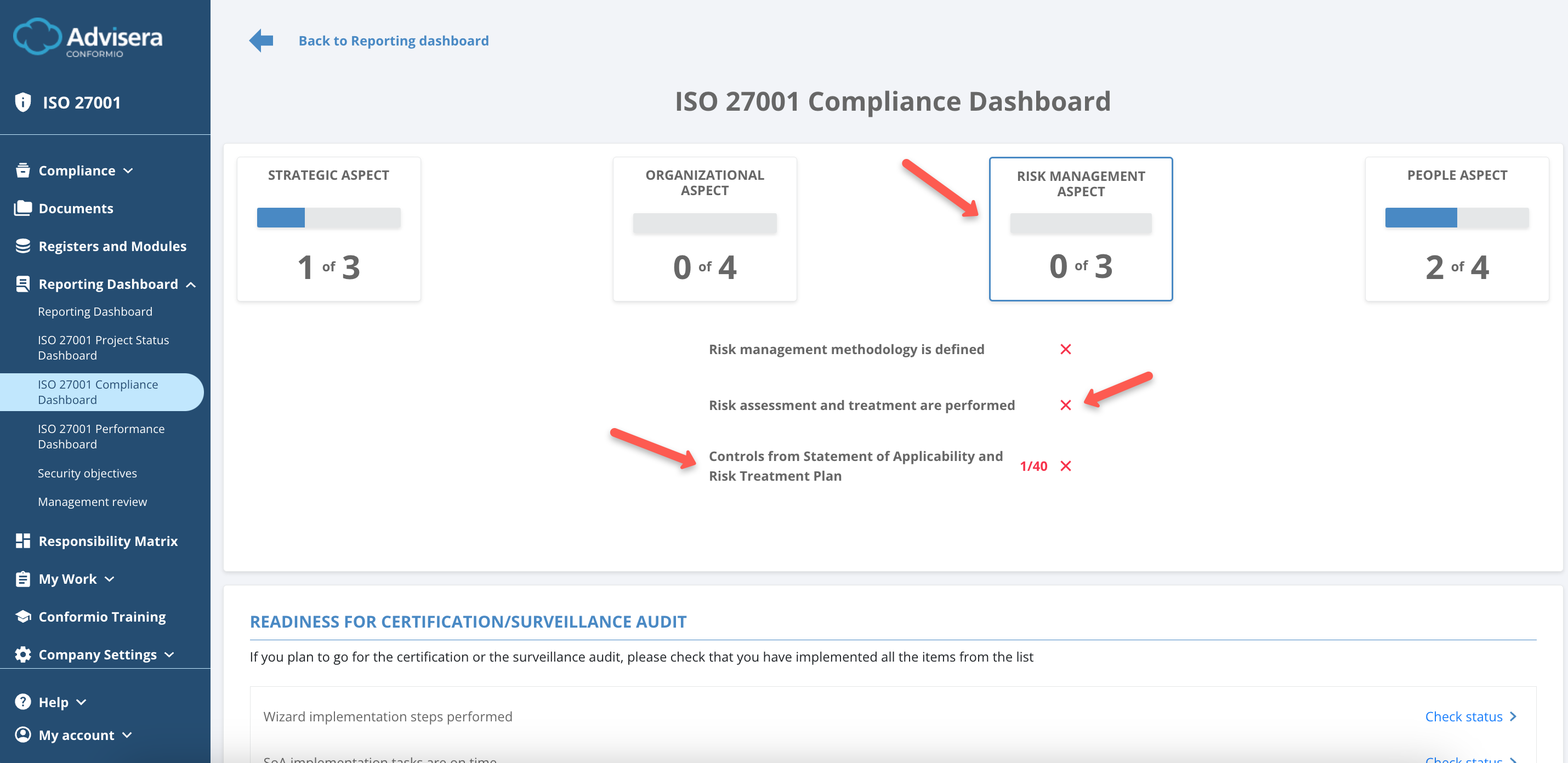Select the Responsibility Matrix grid icon
This screenshot has height=763, width=1568.
pyautogui.click(x=22, y=540)
